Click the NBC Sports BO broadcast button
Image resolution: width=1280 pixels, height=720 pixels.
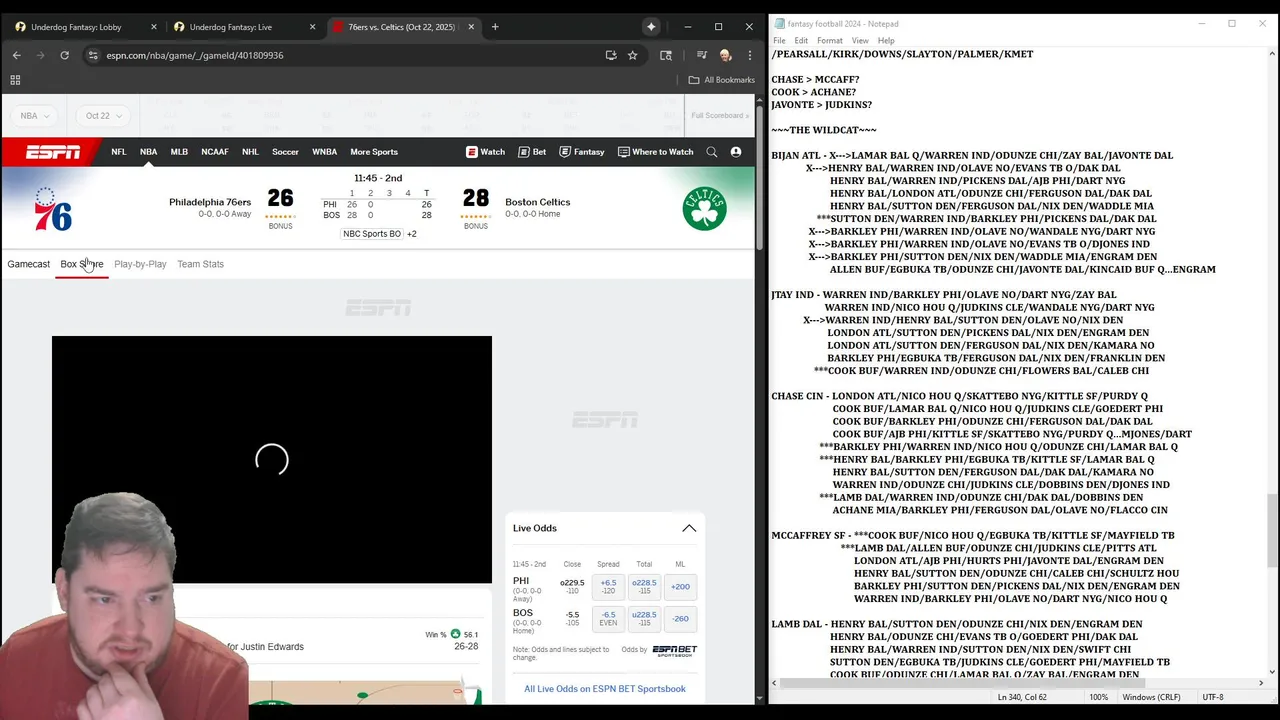(372, 234)
